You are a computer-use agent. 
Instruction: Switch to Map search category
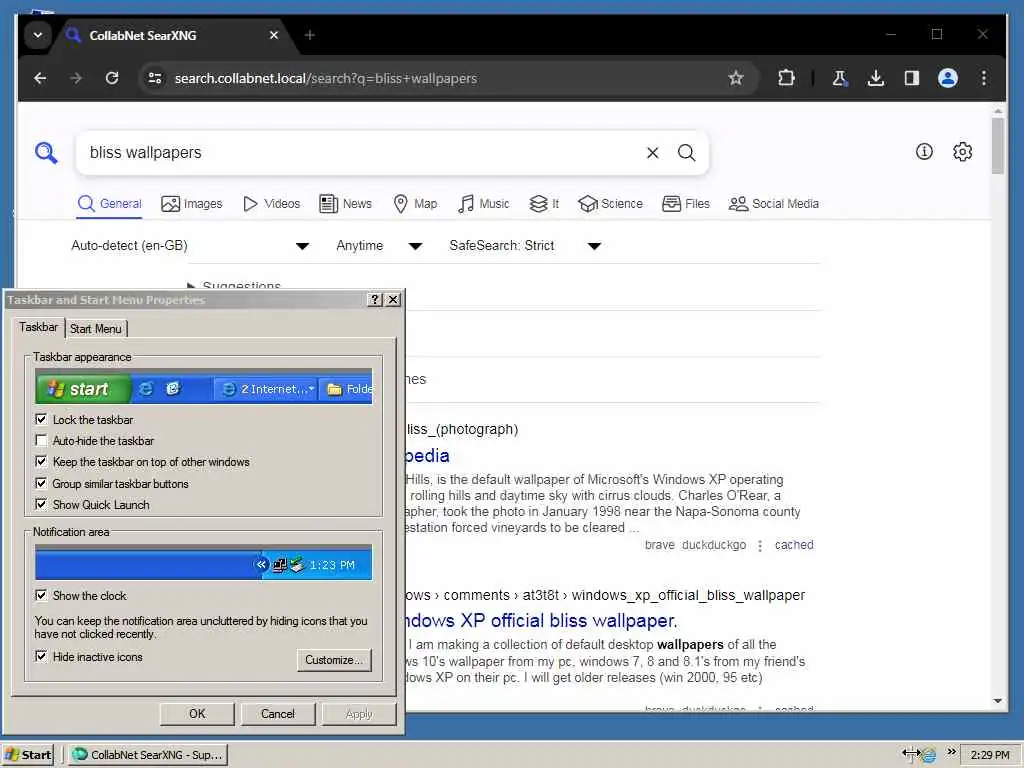click(415, 204)
